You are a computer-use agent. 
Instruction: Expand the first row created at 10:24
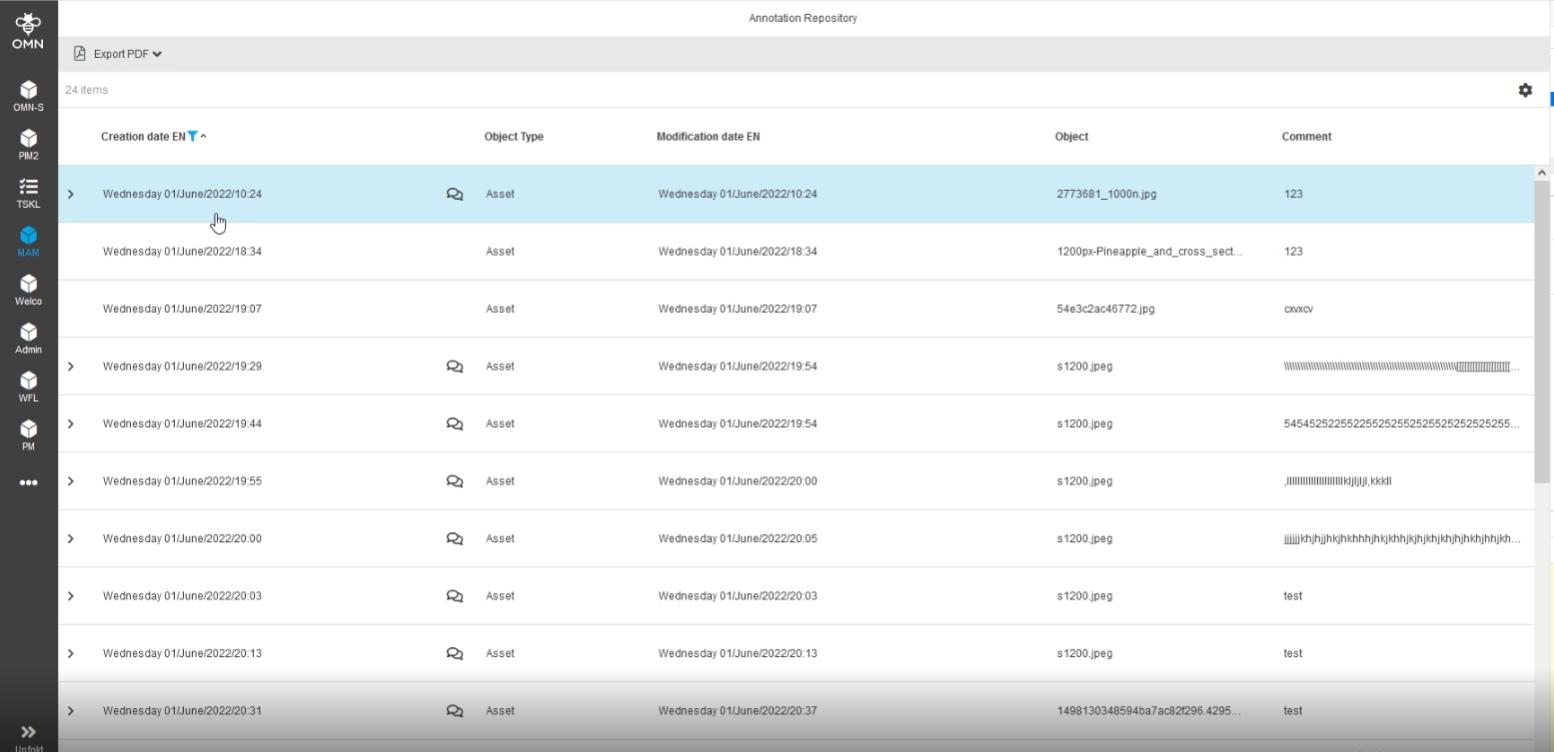(70, 194)
